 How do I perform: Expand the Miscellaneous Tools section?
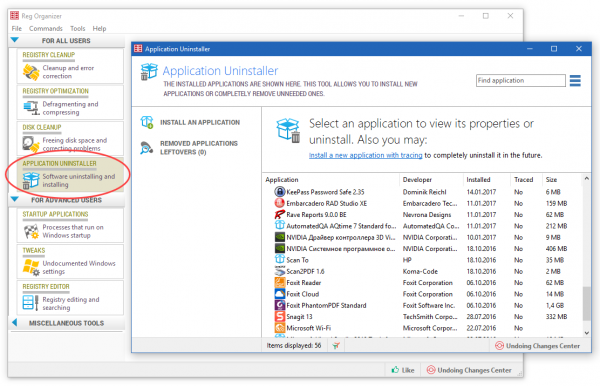coord(15,322)
